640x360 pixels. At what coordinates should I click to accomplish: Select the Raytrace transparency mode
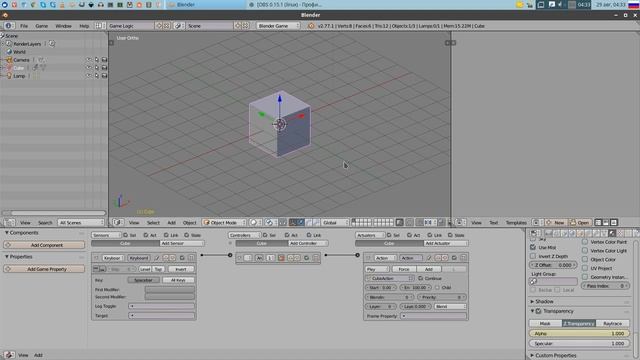(x=613, y=323)
